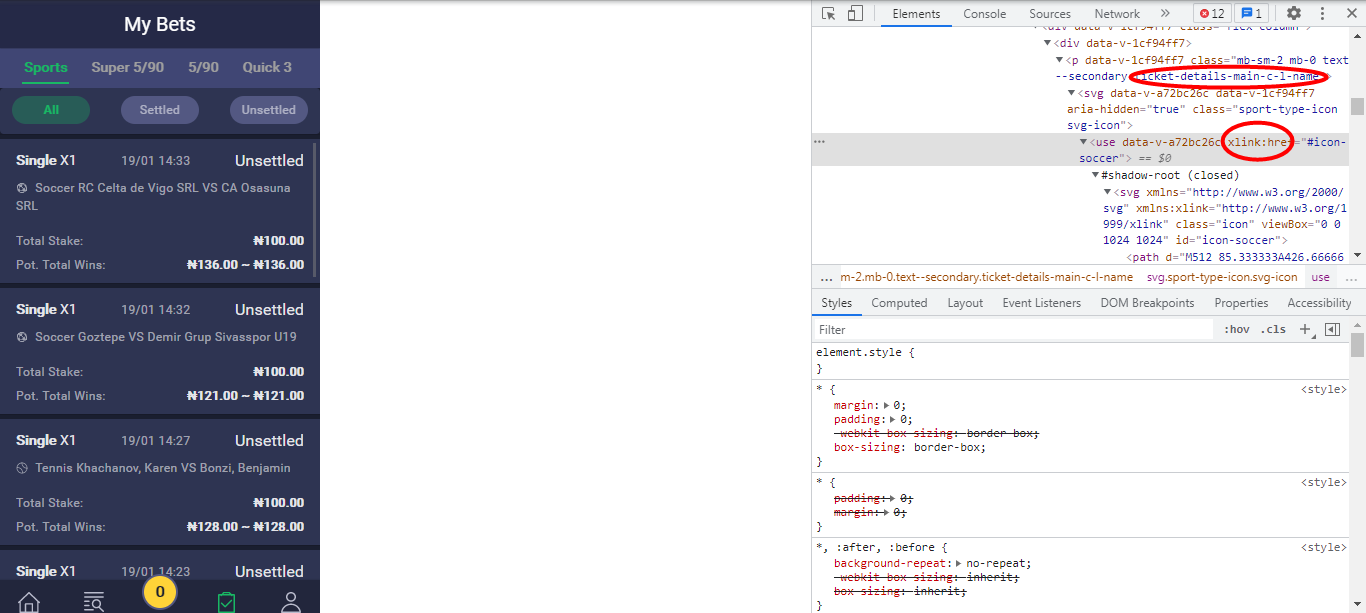Toggle the computed styles sidebar pane
The width and height of the screenshot is (1366, 613).
click(1332, 328)
